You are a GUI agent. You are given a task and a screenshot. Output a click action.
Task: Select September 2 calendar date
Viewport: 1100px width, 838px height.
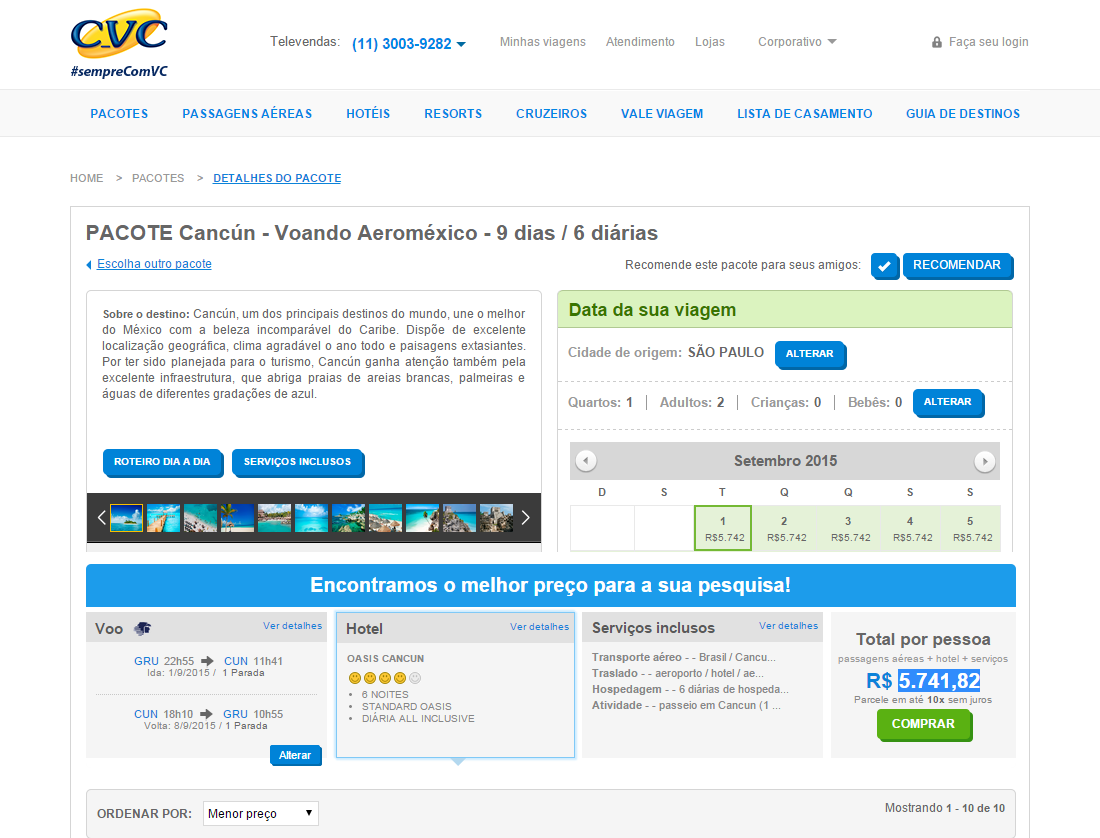click(x=784, y=528)
